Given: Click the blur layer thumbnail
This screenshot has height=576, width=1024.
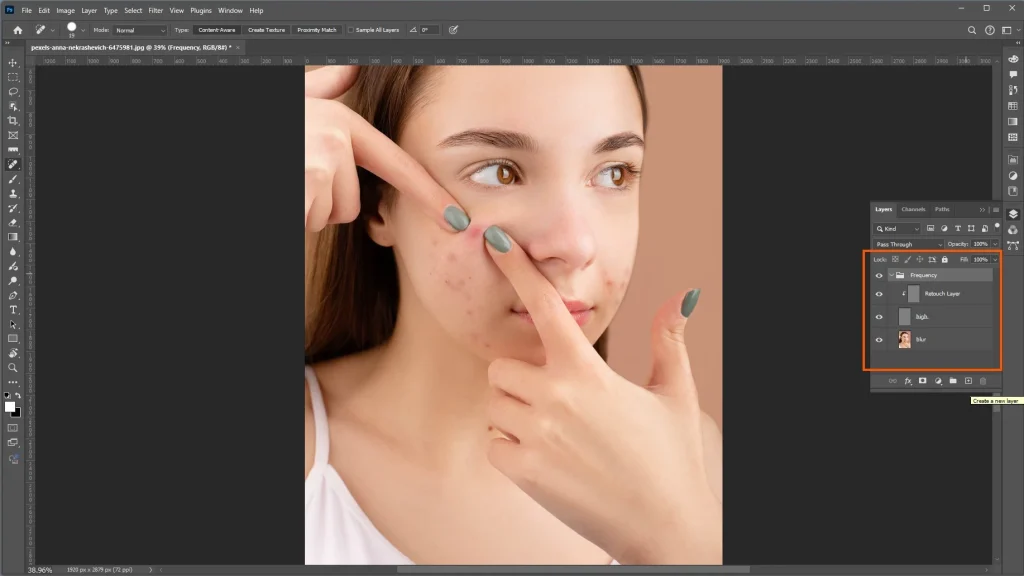Looking at the screenshot, I should click(904, 340).
